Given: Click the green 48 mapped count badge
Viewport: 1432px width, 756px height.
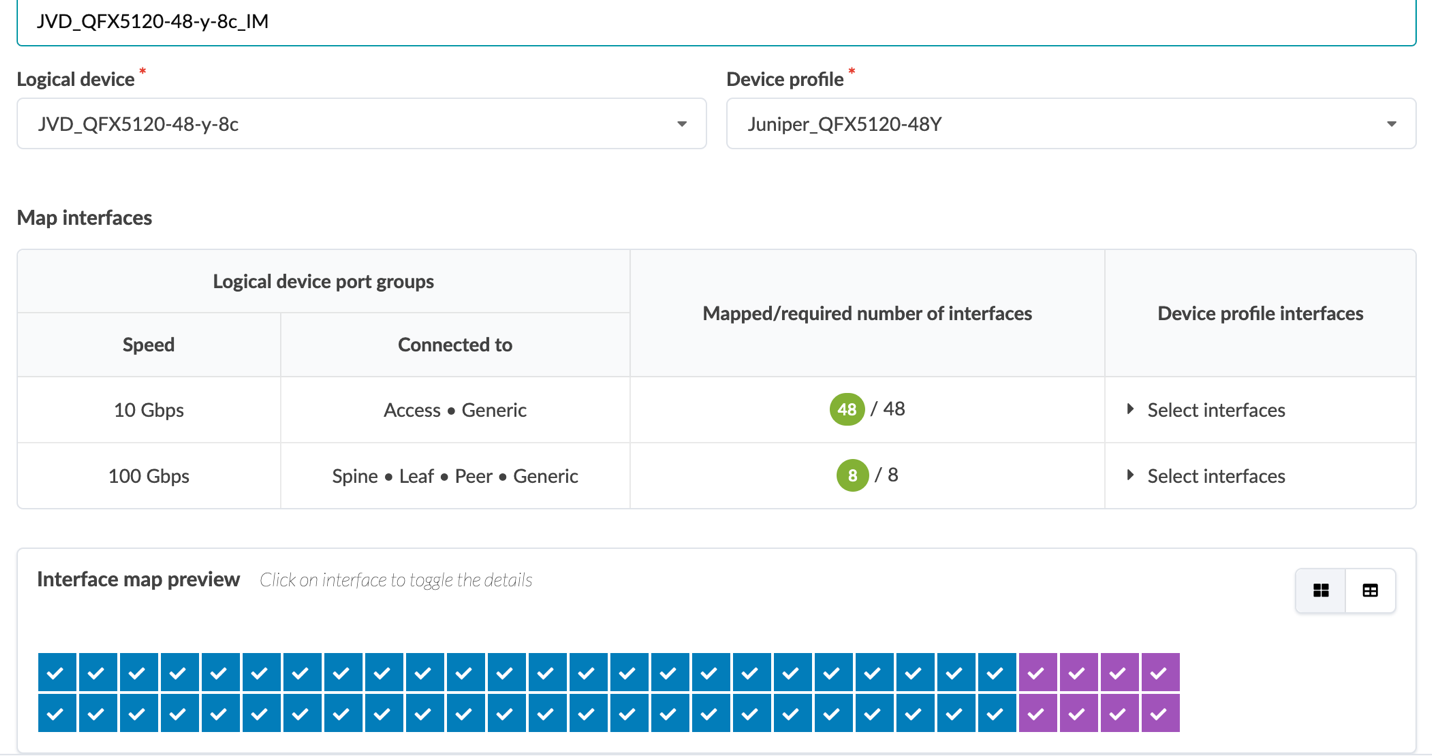Looking at the screenshot, I should click(x=847, y=409).
